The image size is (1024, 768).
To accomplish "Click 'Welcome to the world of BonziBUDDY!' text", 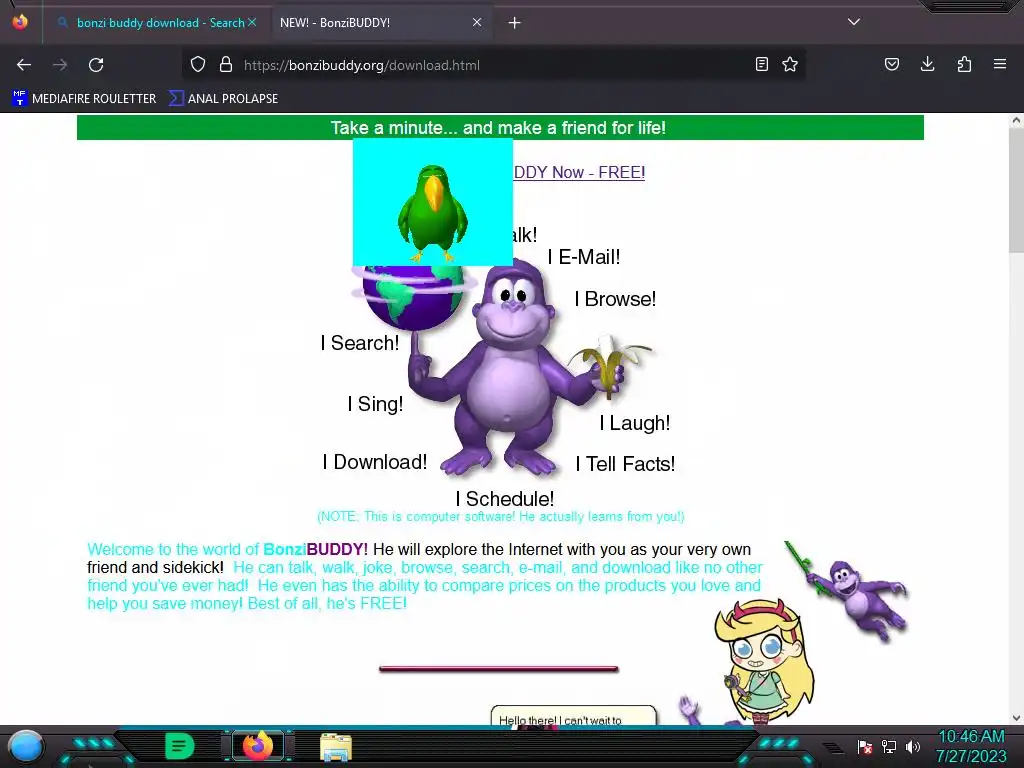I will coord(227,549).
